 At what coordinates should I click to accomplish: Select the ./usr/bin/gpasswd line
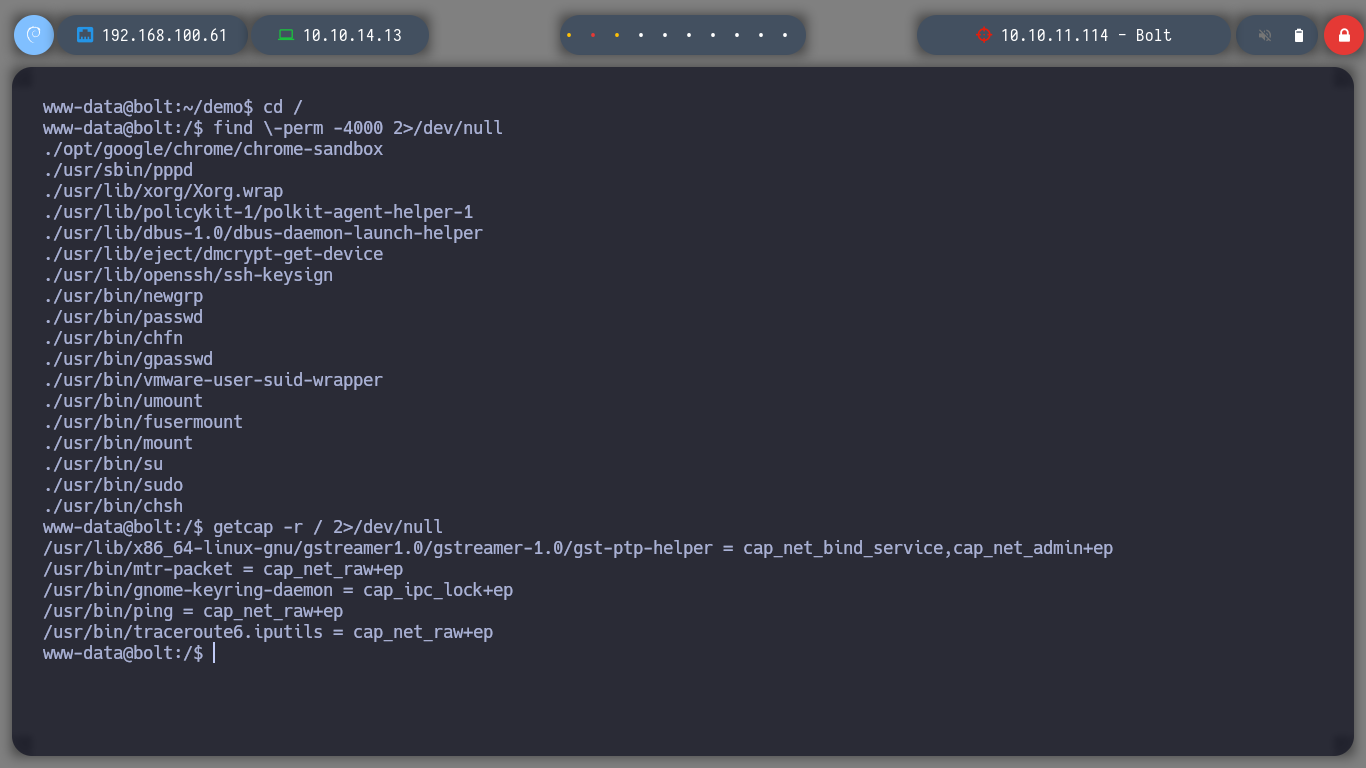point(128,359)
